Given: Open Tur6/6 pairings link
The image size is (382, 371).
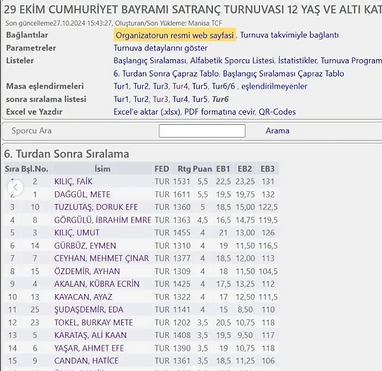Looking at the screenshot, I should coord(223,86).
